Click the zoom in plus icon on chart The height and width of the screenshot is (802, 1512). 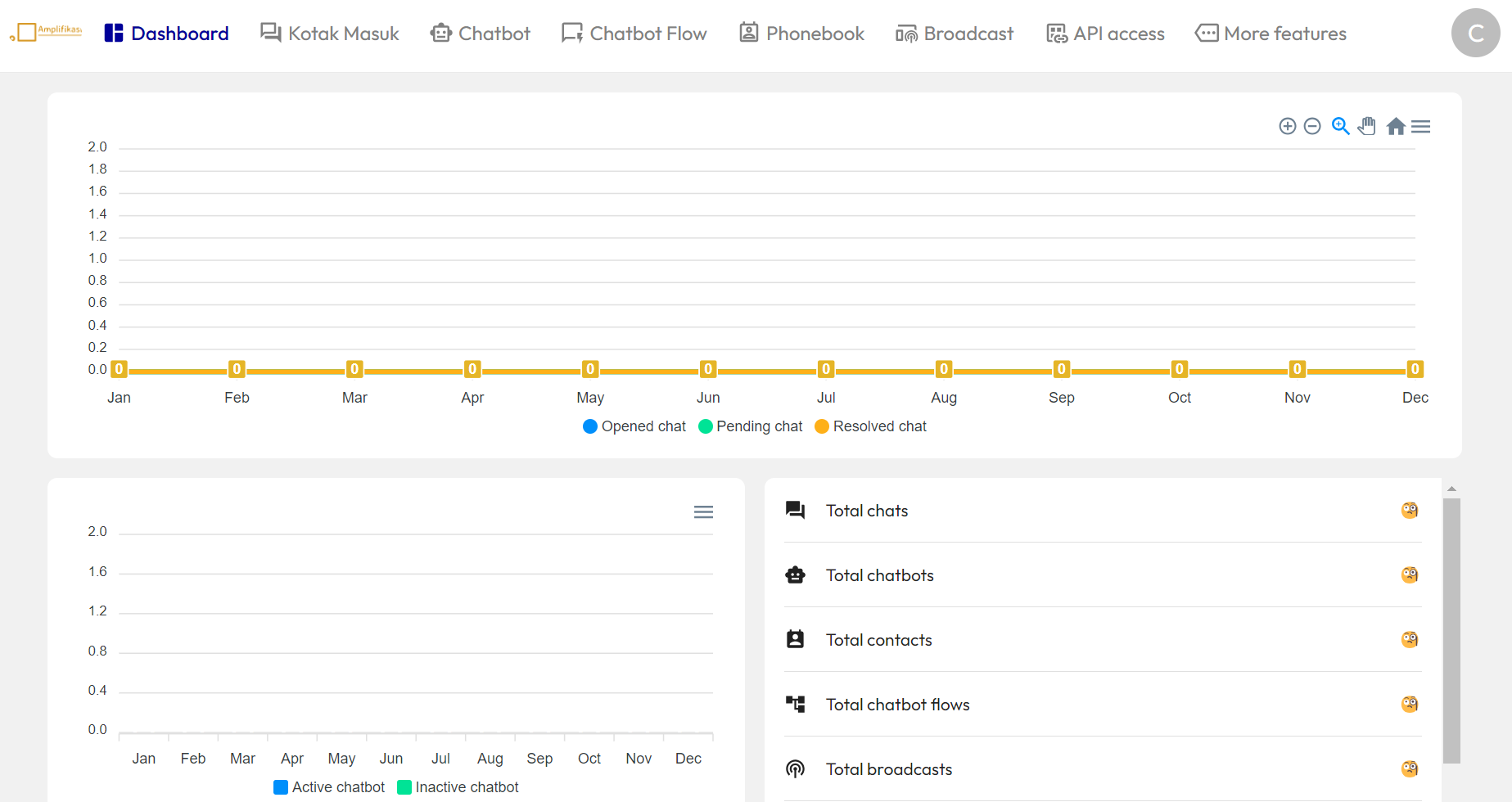point(1287,126)
